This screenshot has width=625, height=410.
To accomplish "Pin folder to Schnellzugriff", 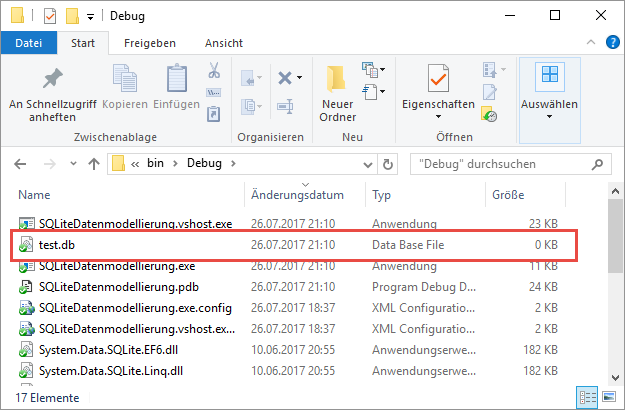I will [53, 94].
